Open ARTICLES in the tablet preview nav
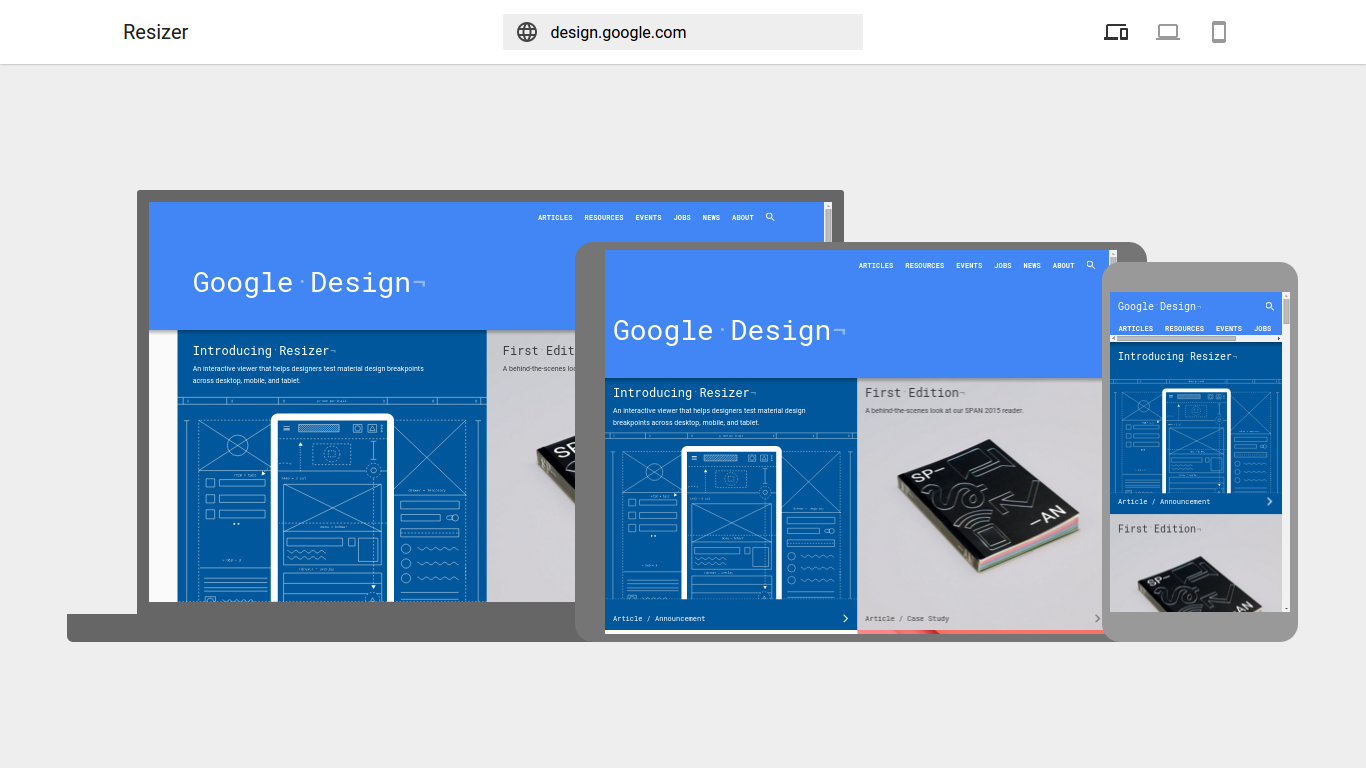 [x=876, y=266]
